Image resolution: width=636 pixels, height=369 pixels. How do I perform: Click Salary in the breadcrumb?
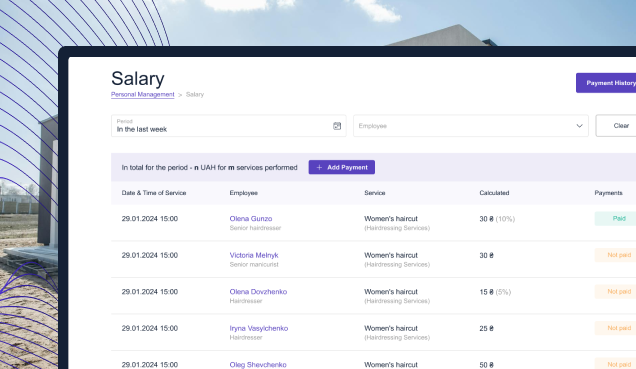point(195,94)
